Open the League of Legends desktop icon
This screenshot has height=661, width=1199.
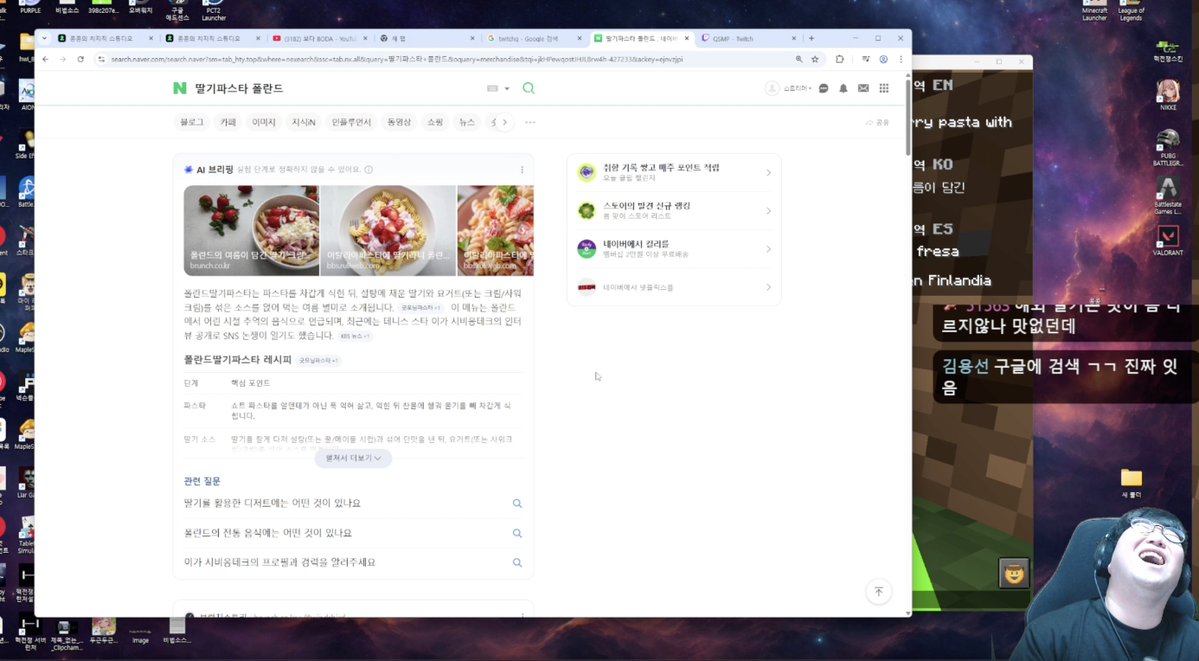[1131, 11]
